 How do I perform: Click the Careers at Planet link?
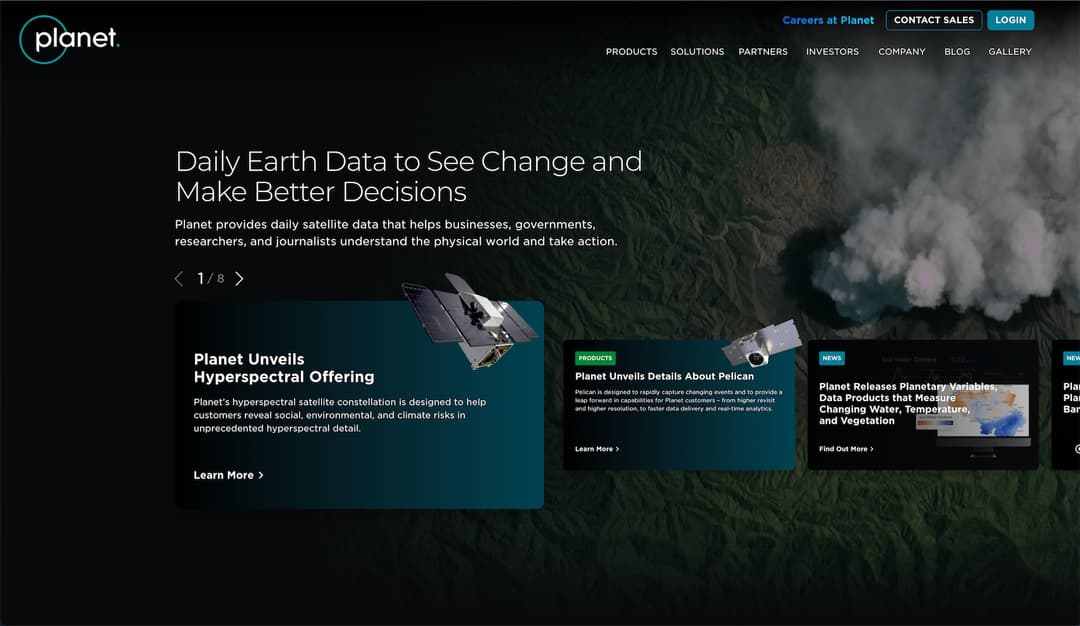tap(828, 20)
